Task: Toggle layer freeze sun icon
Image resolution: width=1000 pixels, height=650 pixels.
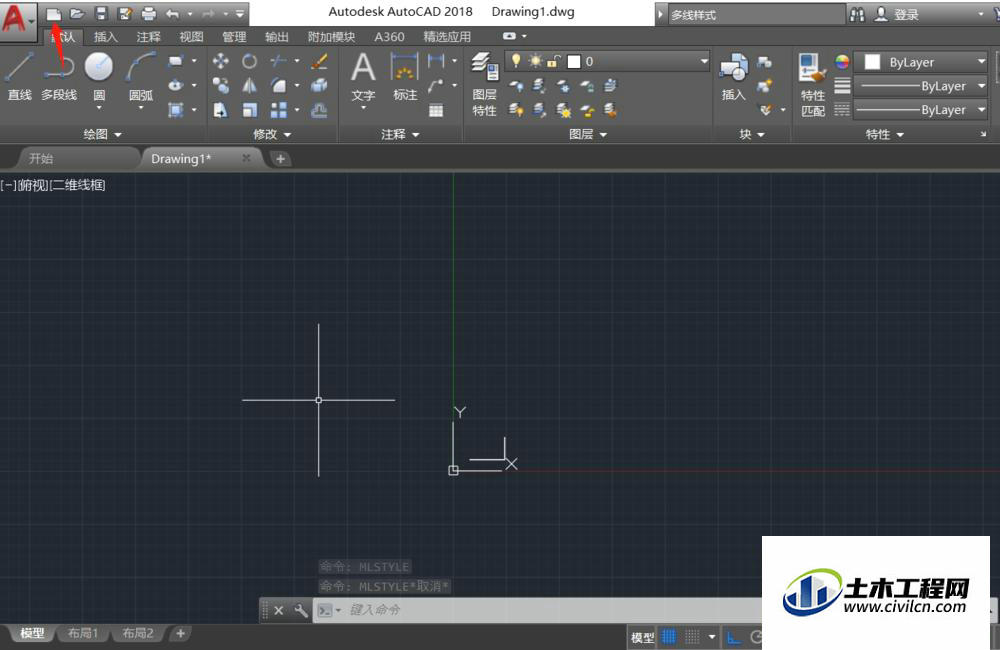Action: [535, 61]
